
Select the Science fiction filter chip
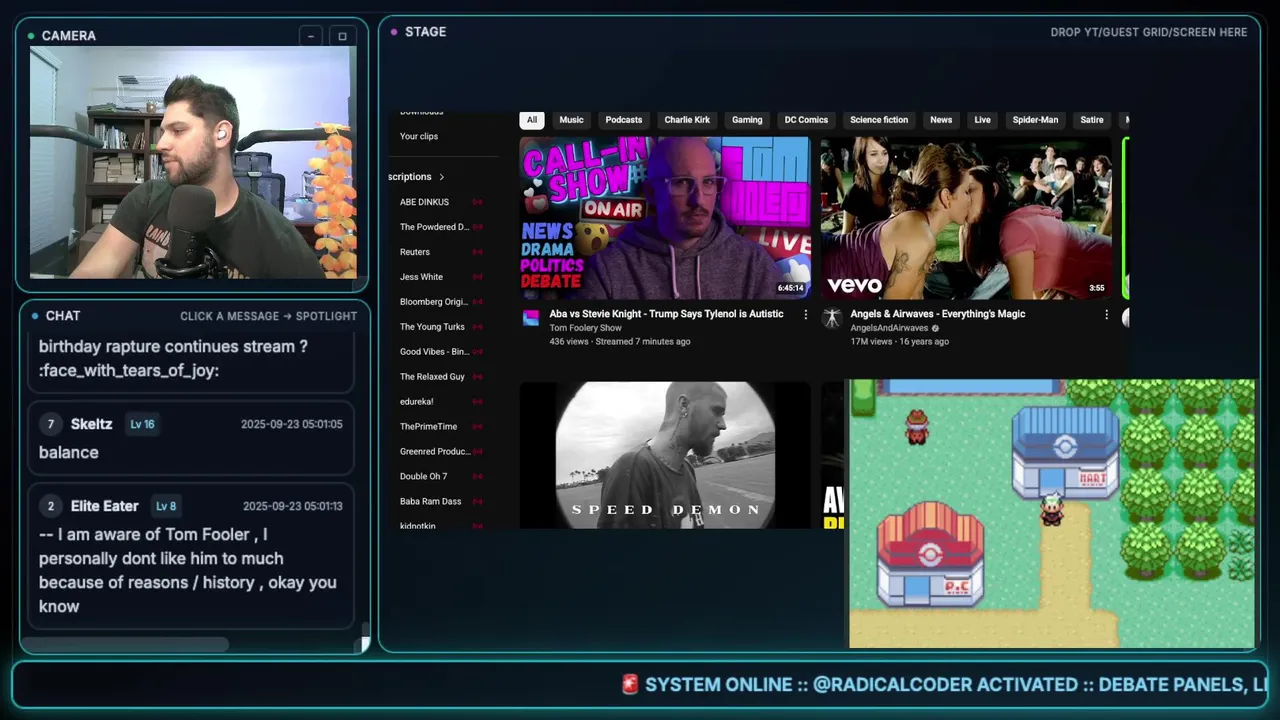click(x=879, y=120)
